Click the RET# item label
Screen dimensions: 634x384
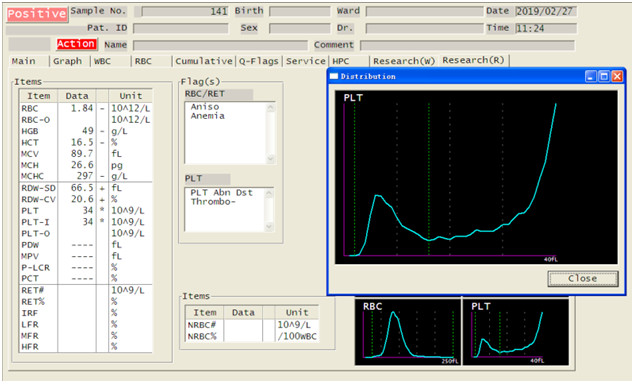click(32, 291)
